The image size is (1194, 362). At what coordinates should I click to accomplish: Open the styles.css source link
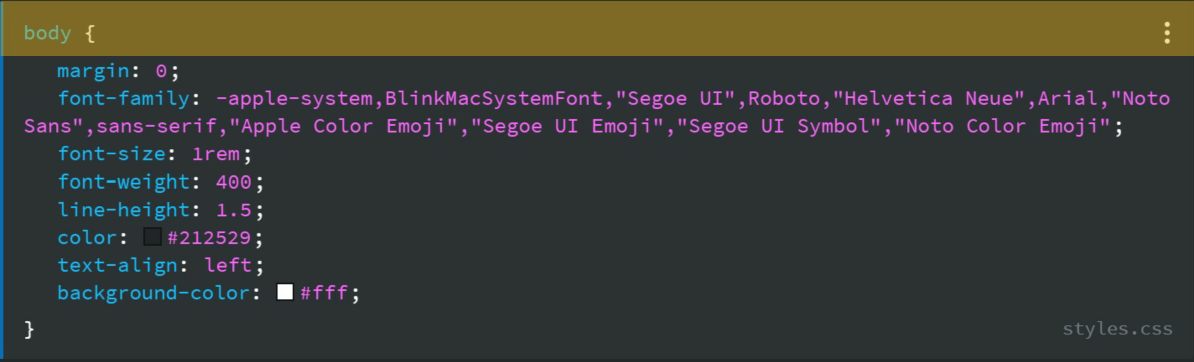pyautogui.click(x=1117, y=329)
